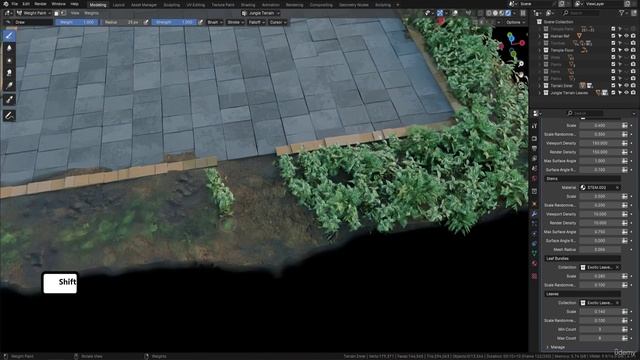Open the Render menu
This screenshot has height=360, width=640.
tap(40, 4)
